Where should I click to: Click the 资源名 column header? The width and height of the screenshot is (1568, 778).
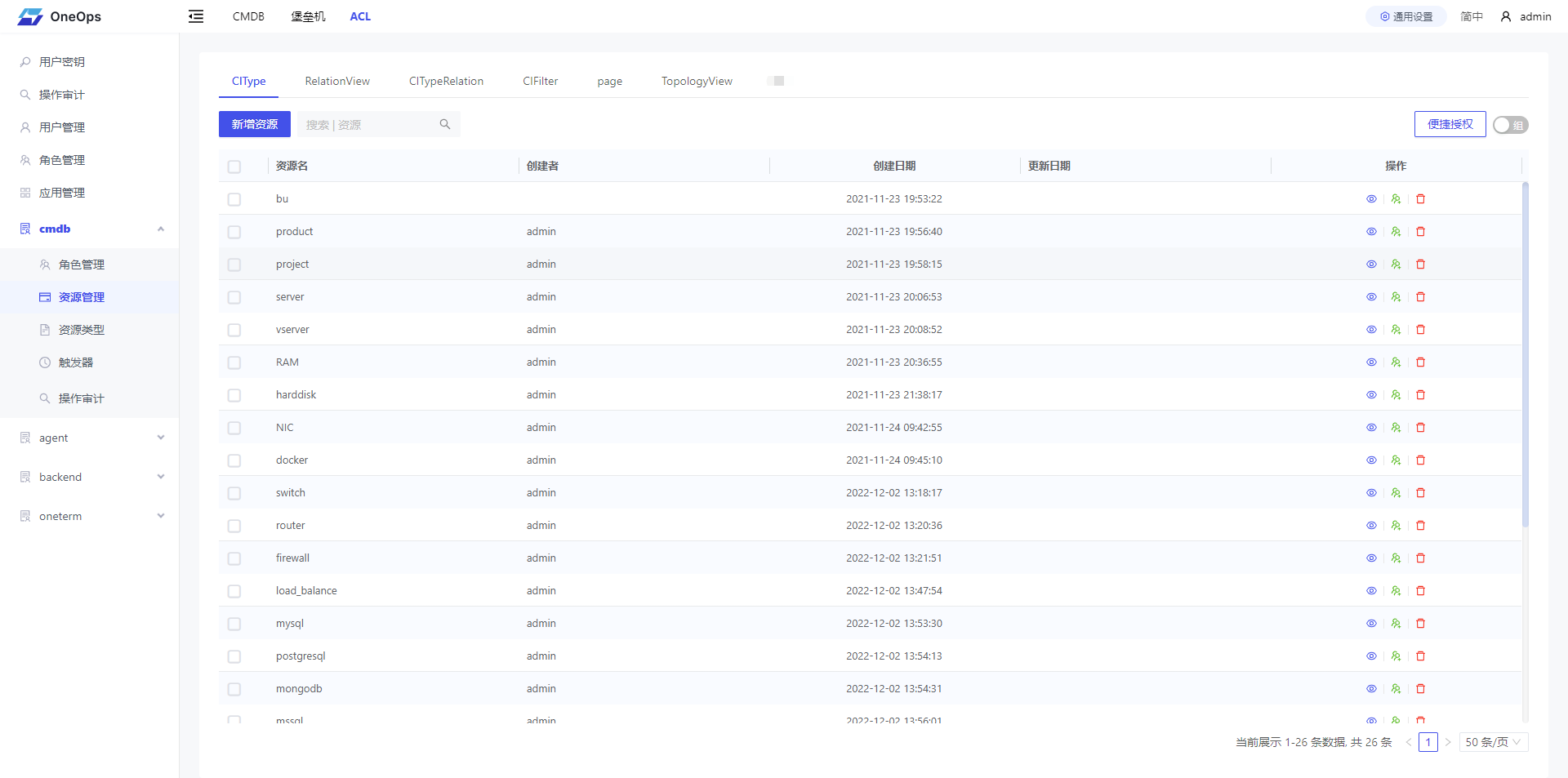(292, 166)
